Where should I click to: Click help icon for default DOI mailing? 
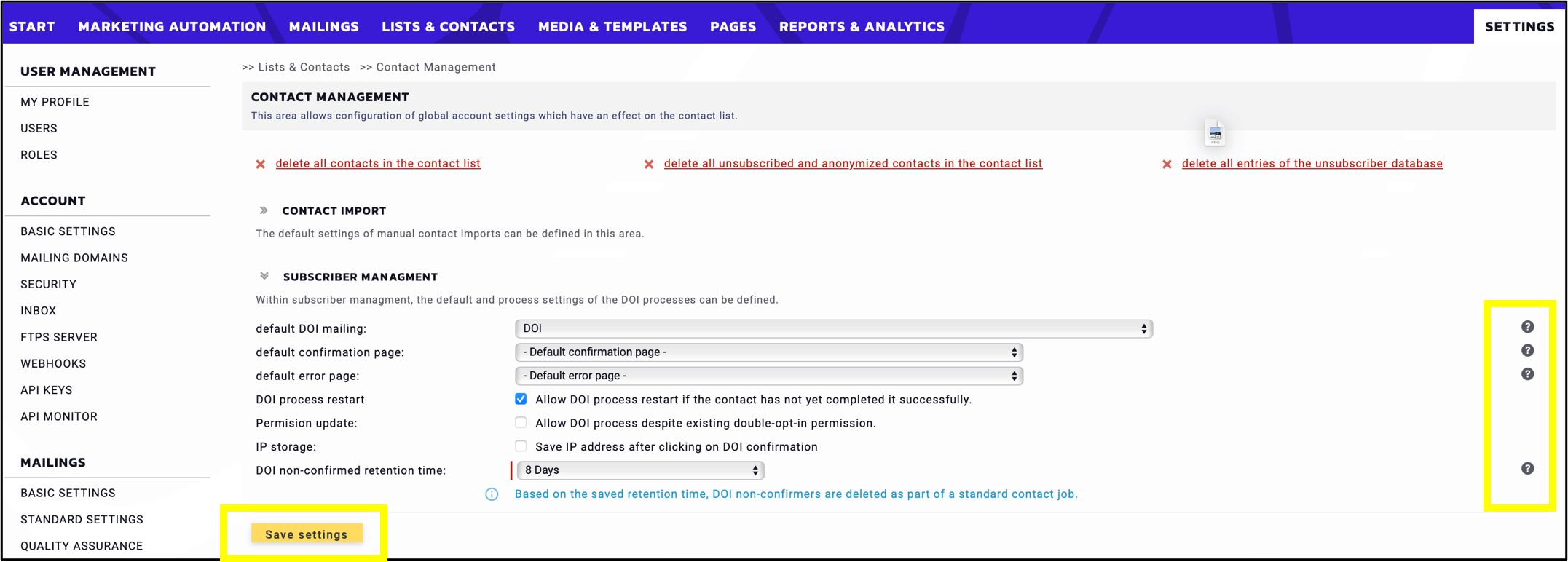[1527, 327]
